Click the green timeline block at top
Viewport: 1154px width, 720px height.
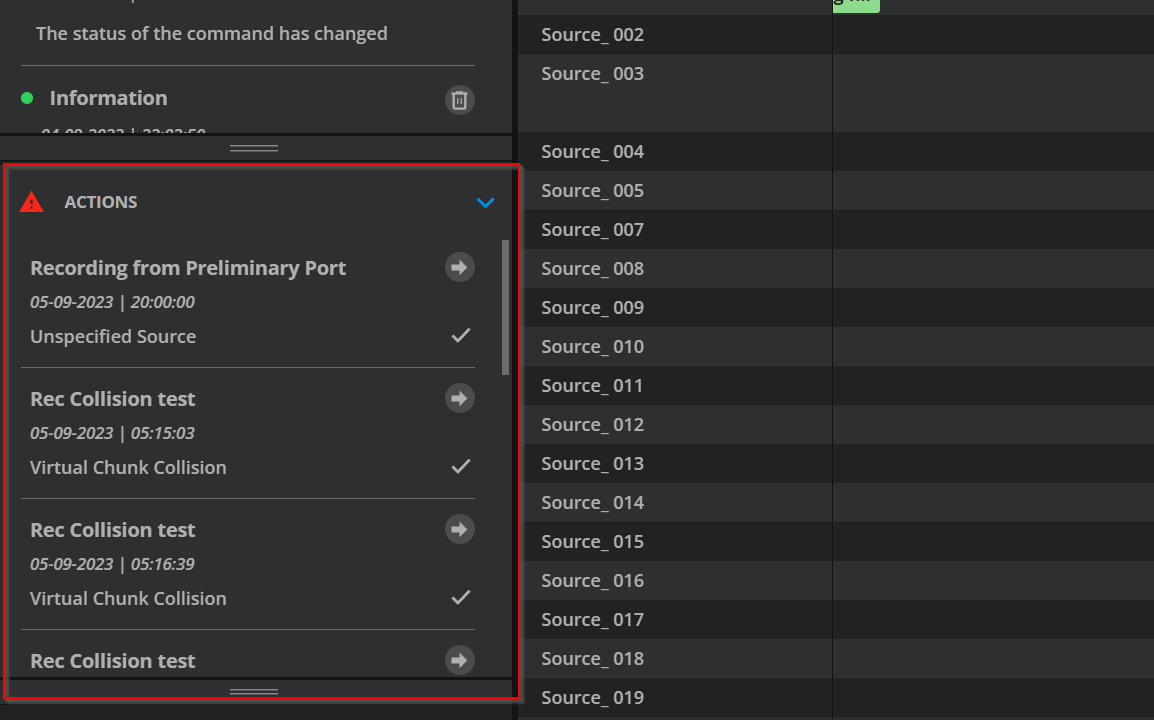(855, 4)
